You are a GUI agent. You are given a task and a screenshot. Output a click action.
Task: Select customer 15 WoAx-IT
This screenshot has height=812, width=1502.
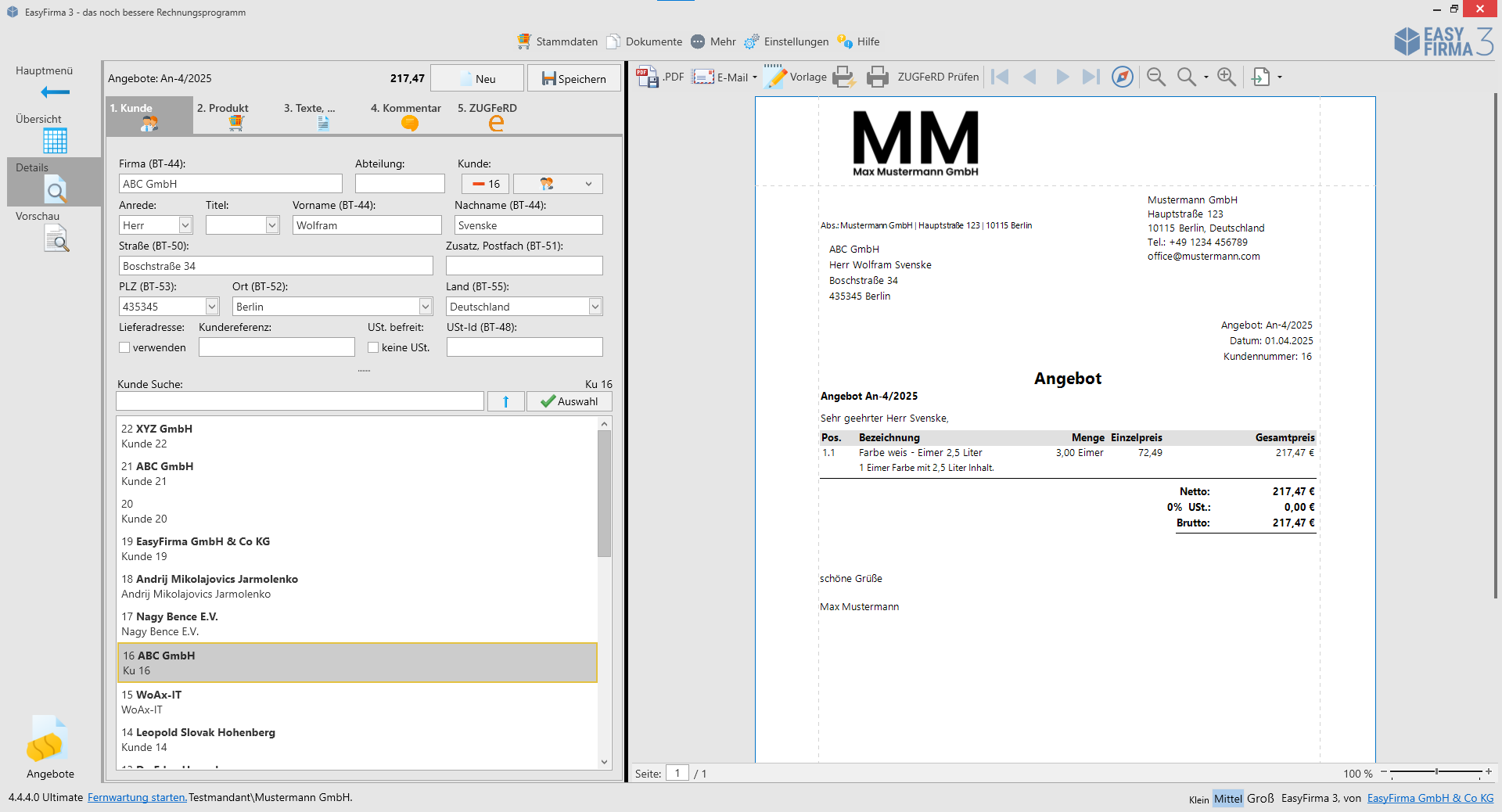pos(357,702)
